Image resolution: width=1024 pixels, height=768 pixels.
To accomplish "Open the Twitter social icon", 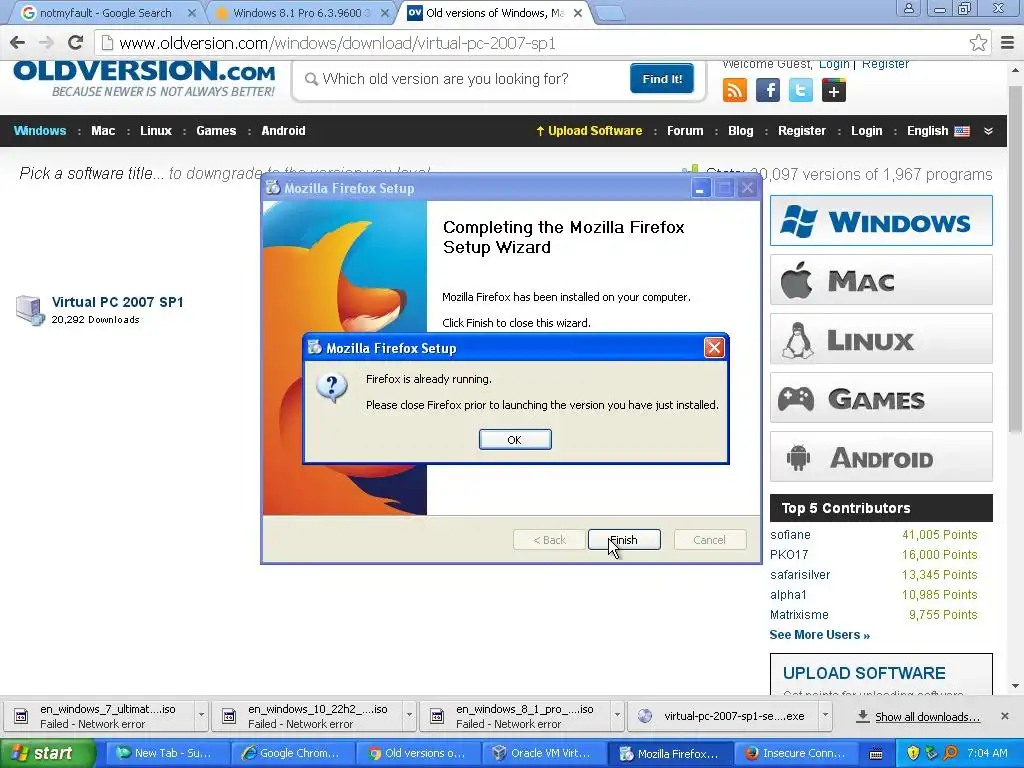I will (800, 90).
